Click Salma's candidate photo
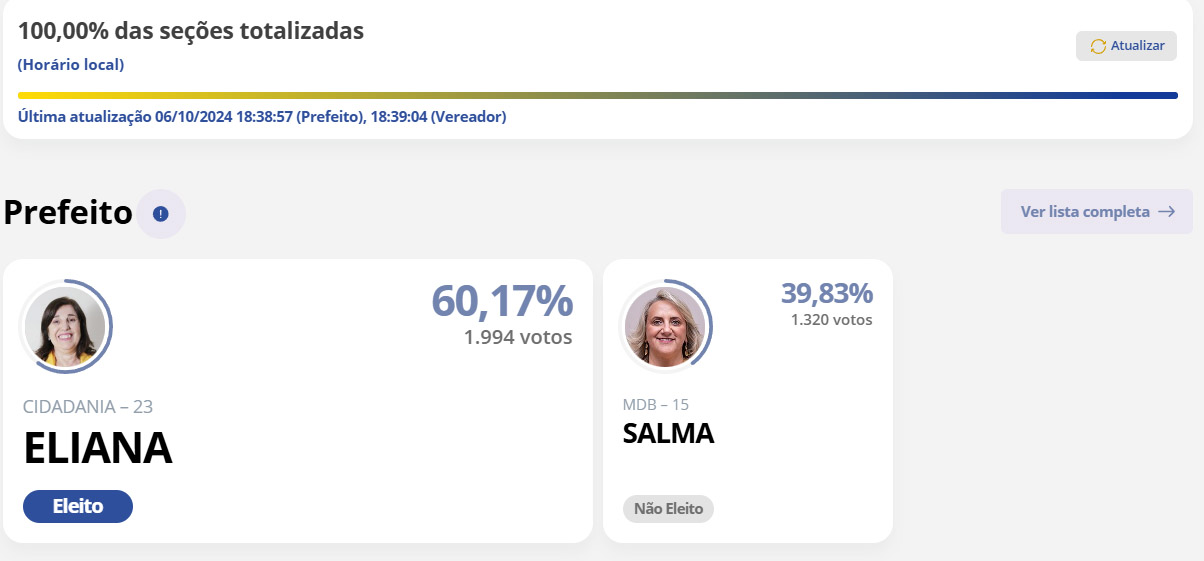Viewport: 1204px width, 561px height. [665, 326]
